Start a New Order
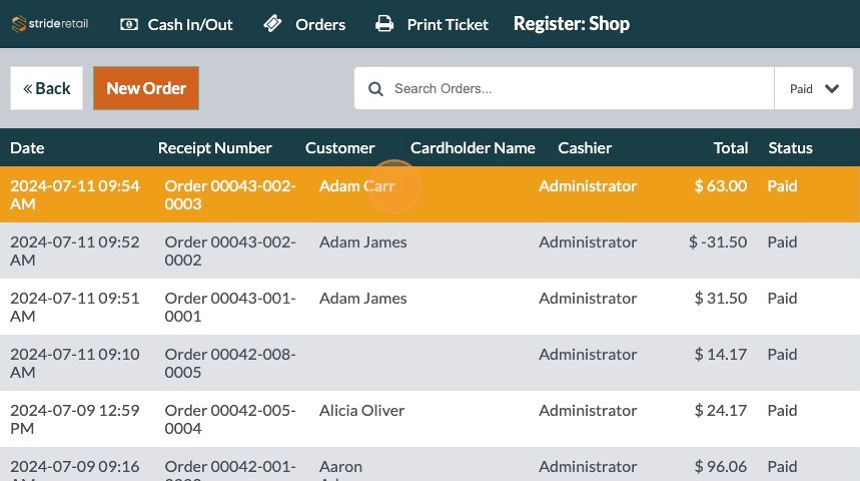 (146, 88)
